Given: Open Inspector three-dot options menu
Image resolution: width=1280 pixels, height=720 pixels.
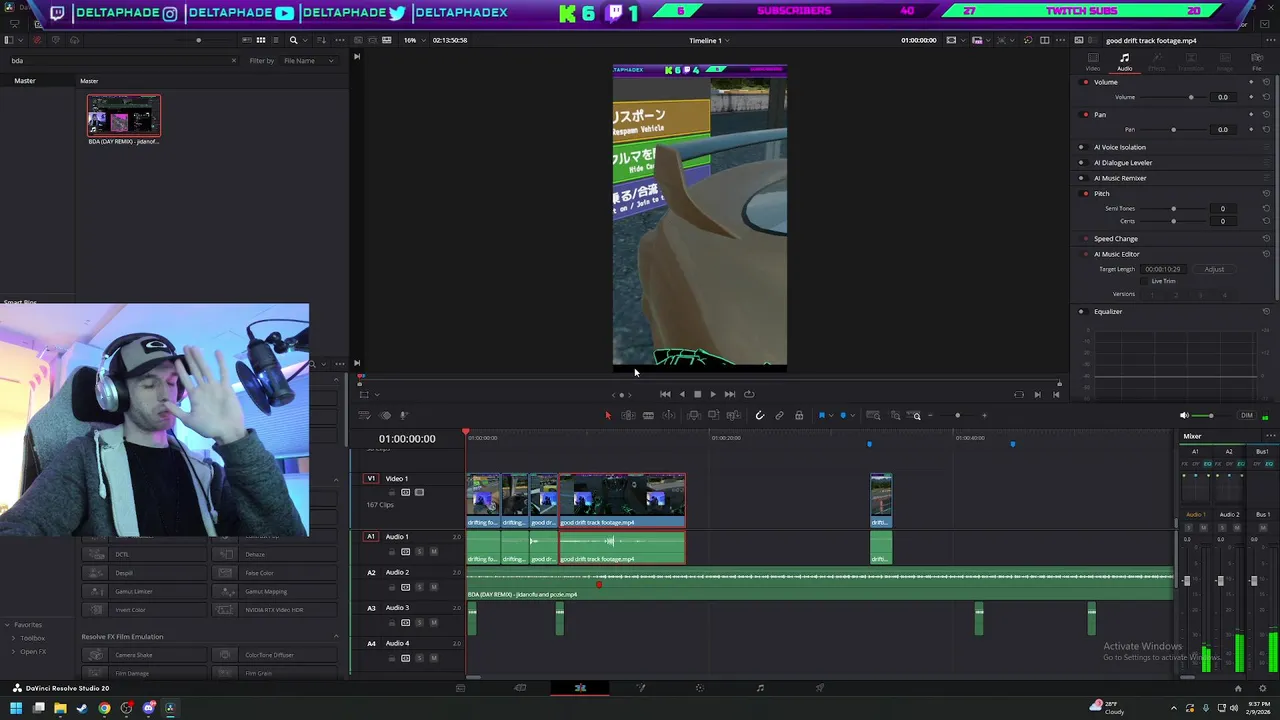Looking at the screenshot, I should pyautogui.click(x=1270, y=40).
